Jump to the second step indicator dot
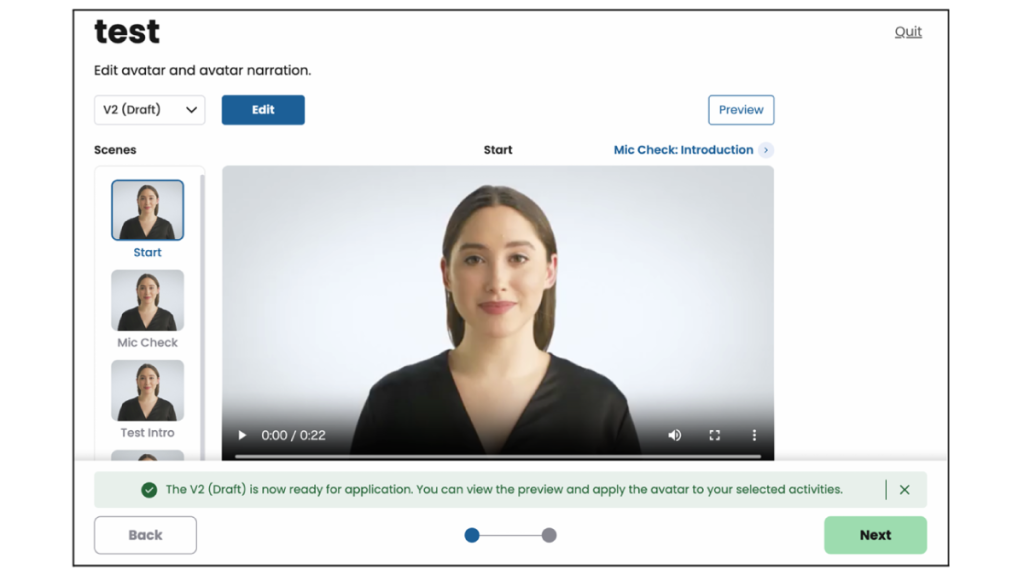The image size is (1024, 576). coord(549,535)
